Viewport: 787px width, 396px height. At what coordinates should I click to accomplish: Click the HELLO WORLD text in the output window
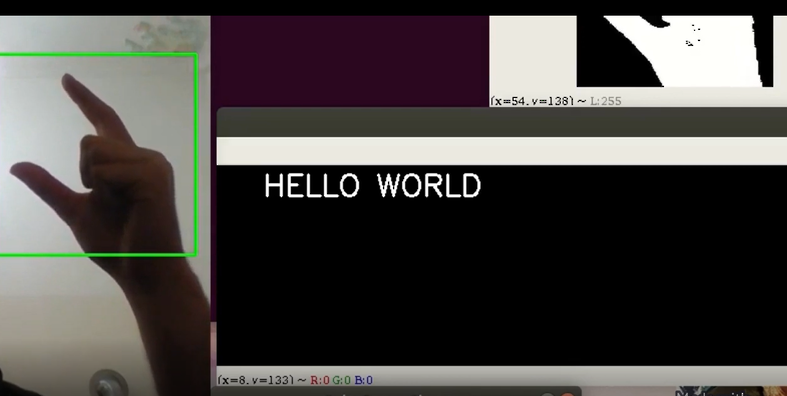pos(372,185)
